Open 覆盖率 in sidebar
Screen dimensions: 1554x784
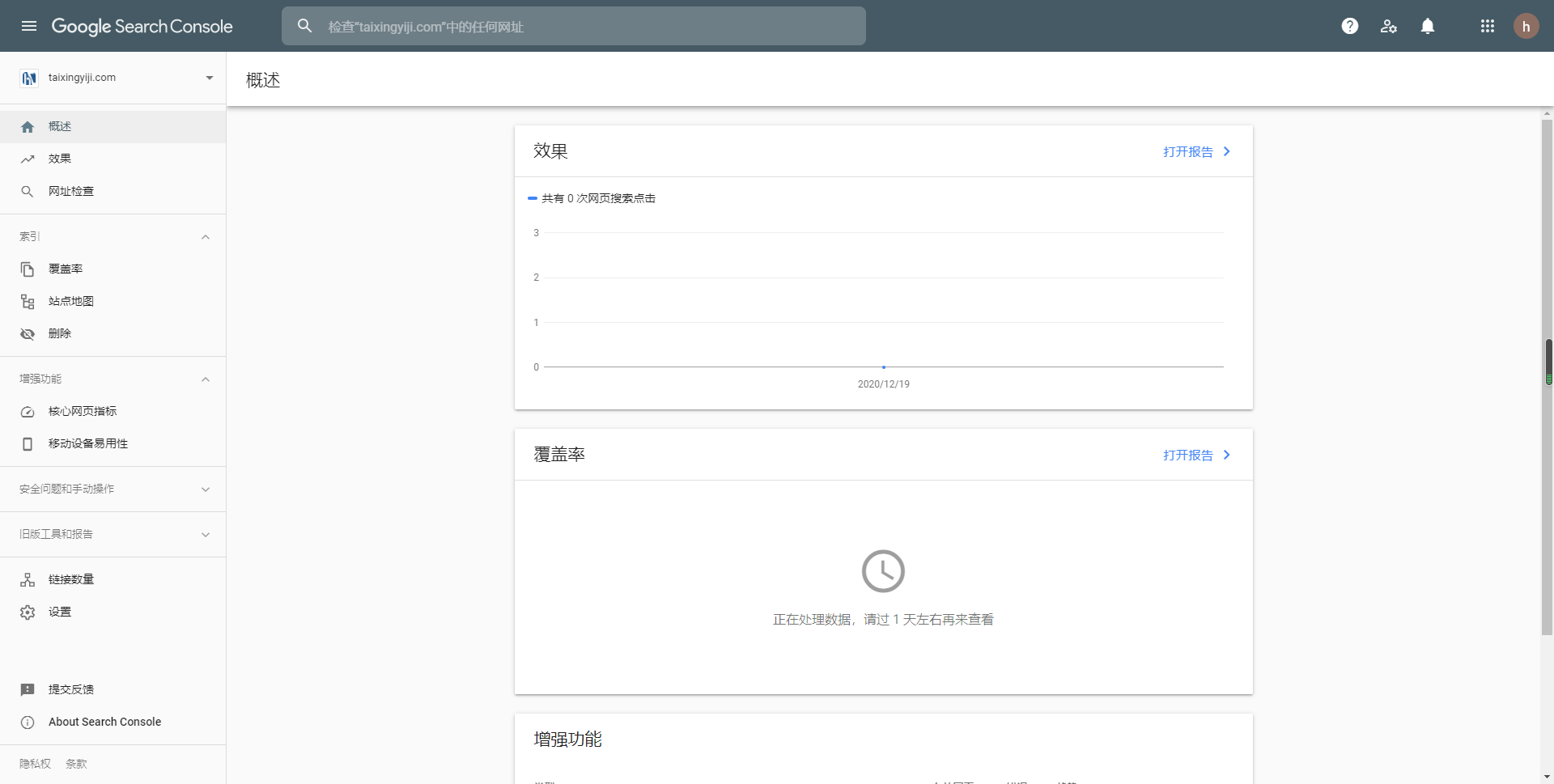click(x=113, y=269)
